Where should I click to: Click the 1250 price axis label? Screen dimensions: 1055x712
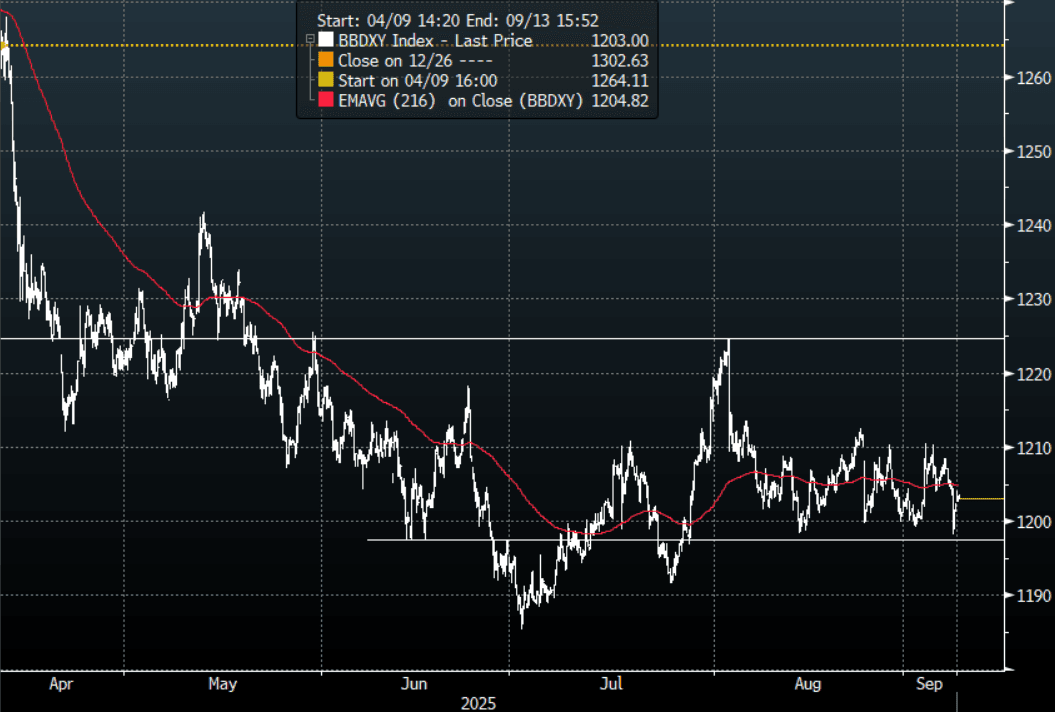pos(1033,152)
